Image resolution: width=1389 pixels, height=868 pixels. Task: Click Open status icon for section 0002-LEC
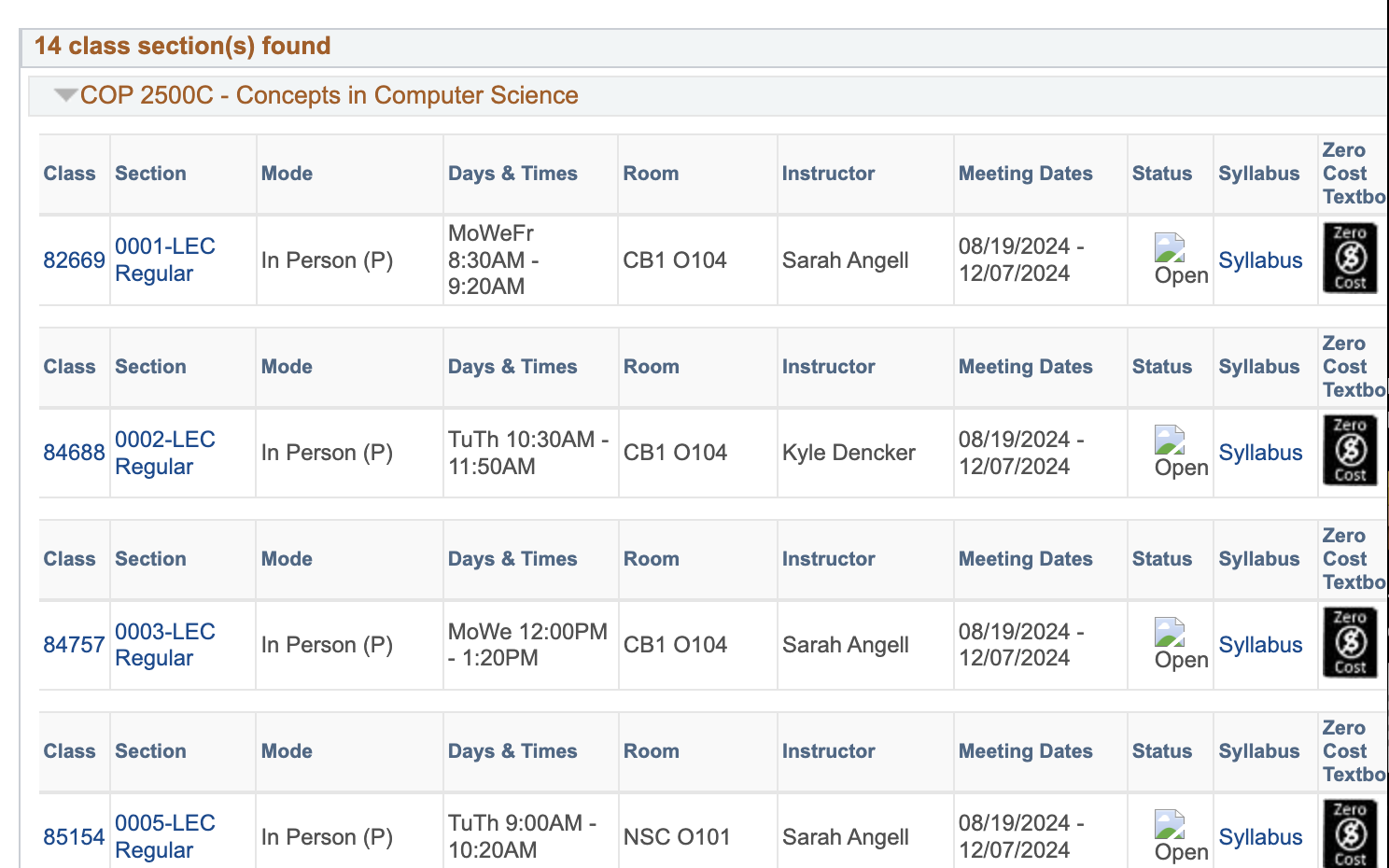click(x=1170, y=440)
